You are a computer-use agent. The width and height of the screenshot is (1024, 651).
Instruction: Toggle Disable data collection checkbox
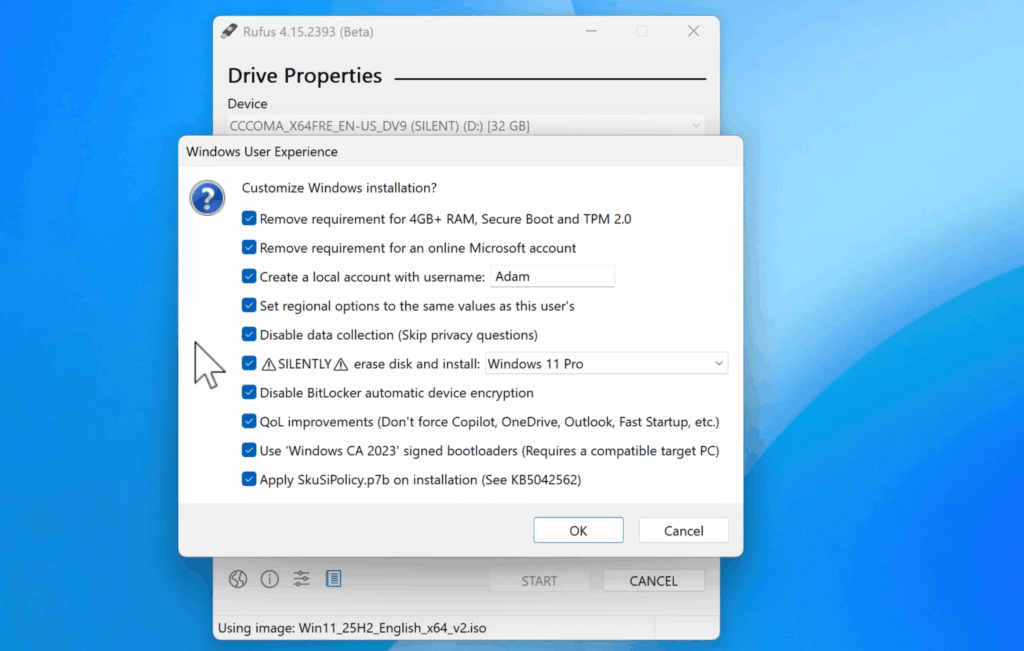[249, 334]
